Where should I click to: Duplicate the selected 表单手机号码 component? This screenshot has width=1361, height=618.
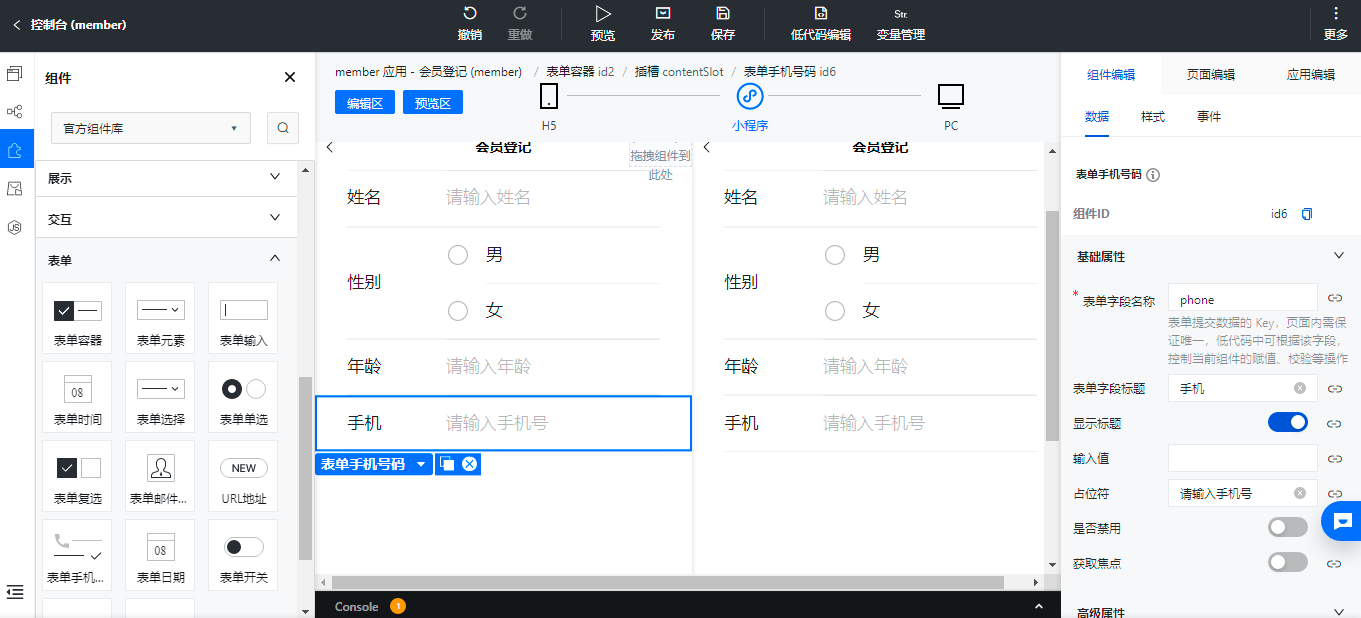click(447, 464)
